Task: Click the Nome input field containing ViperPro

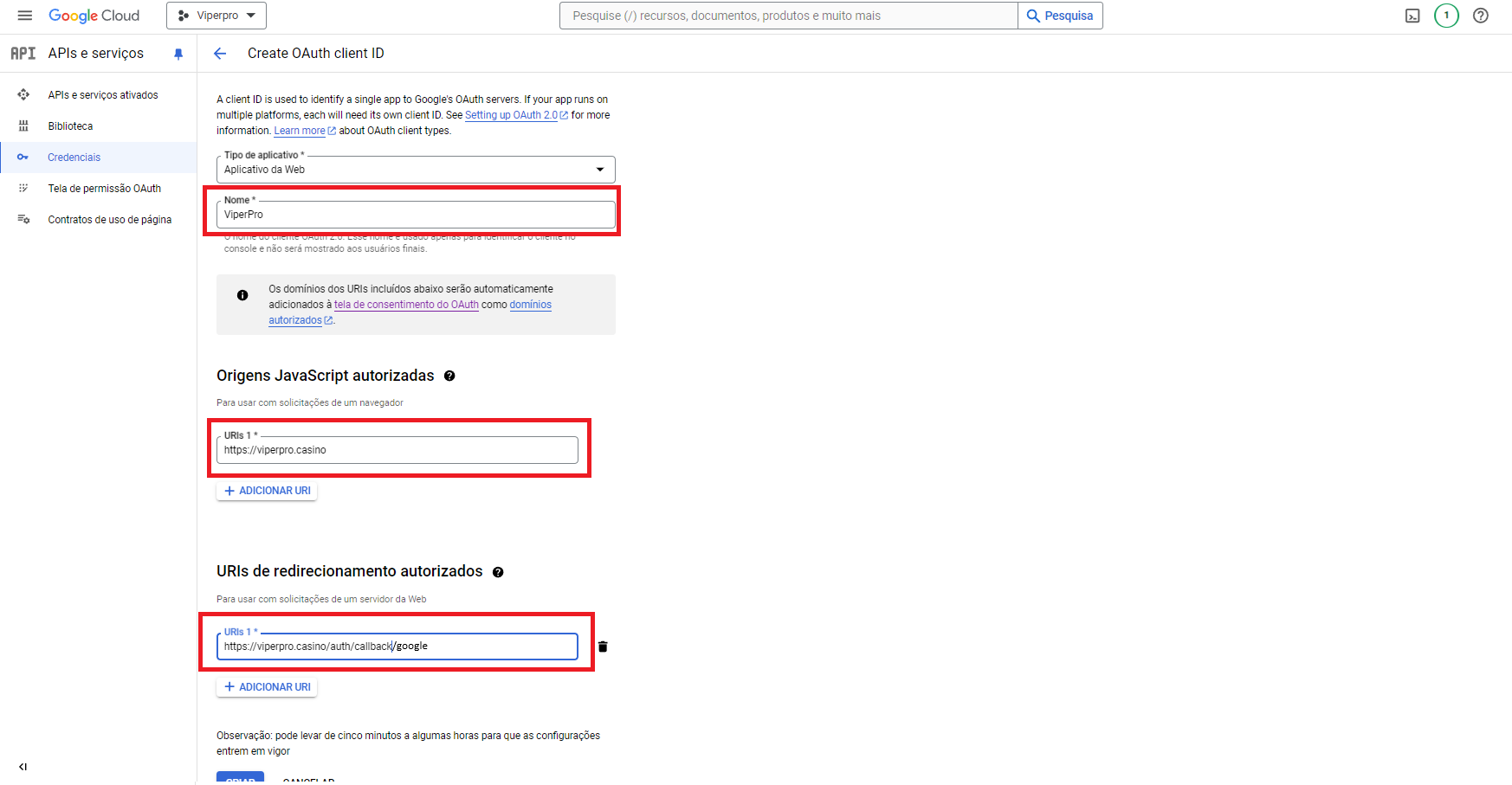Action: pos(416,215)
